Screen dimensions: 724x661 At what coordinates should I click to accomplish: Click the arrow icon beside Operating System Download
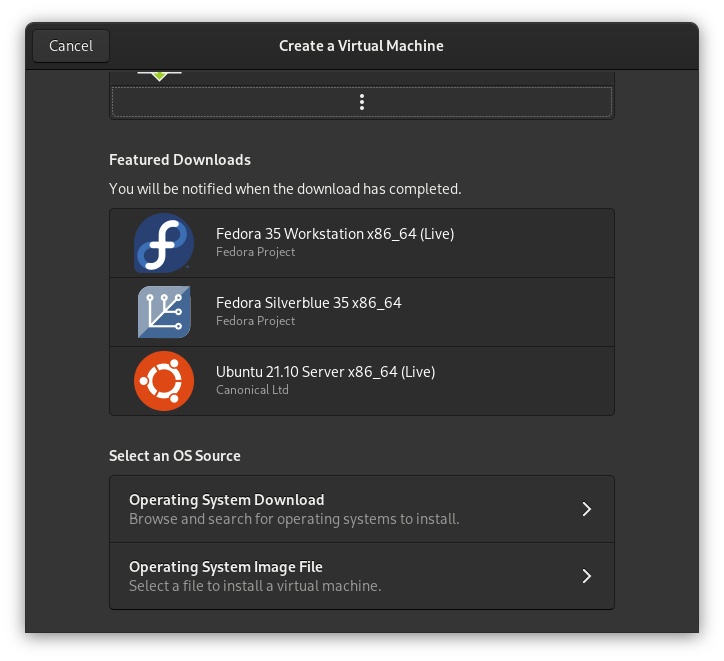(x=586, y=509)
